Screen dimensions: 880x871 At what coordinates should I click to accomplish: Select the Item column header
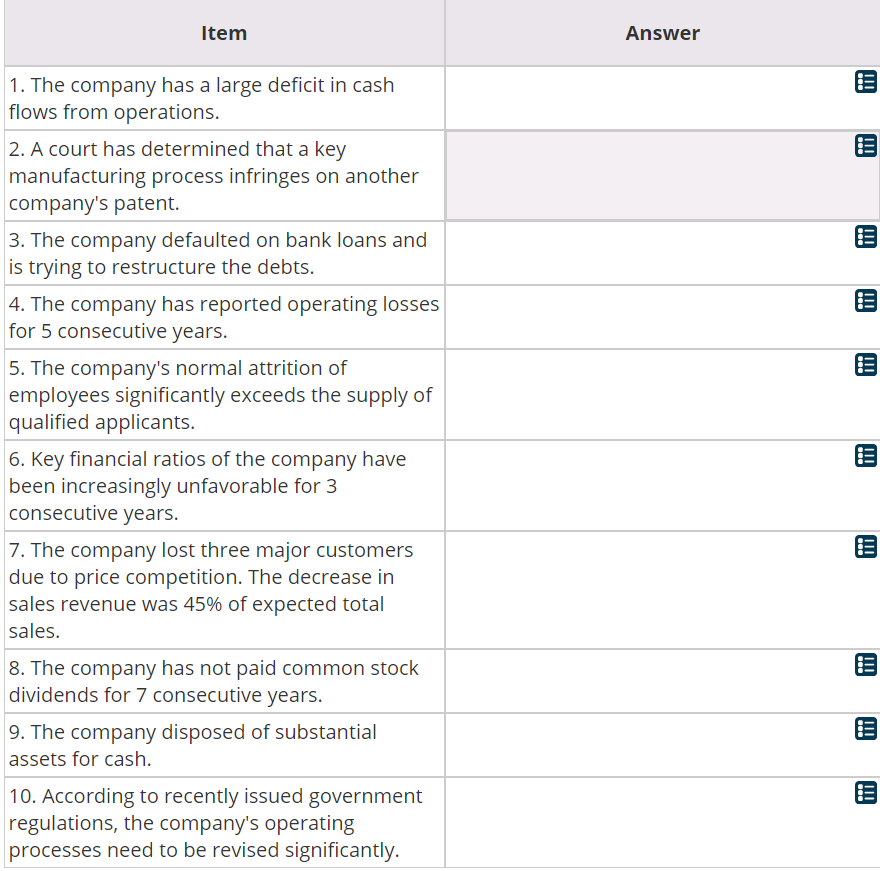(x=223, y=32)
